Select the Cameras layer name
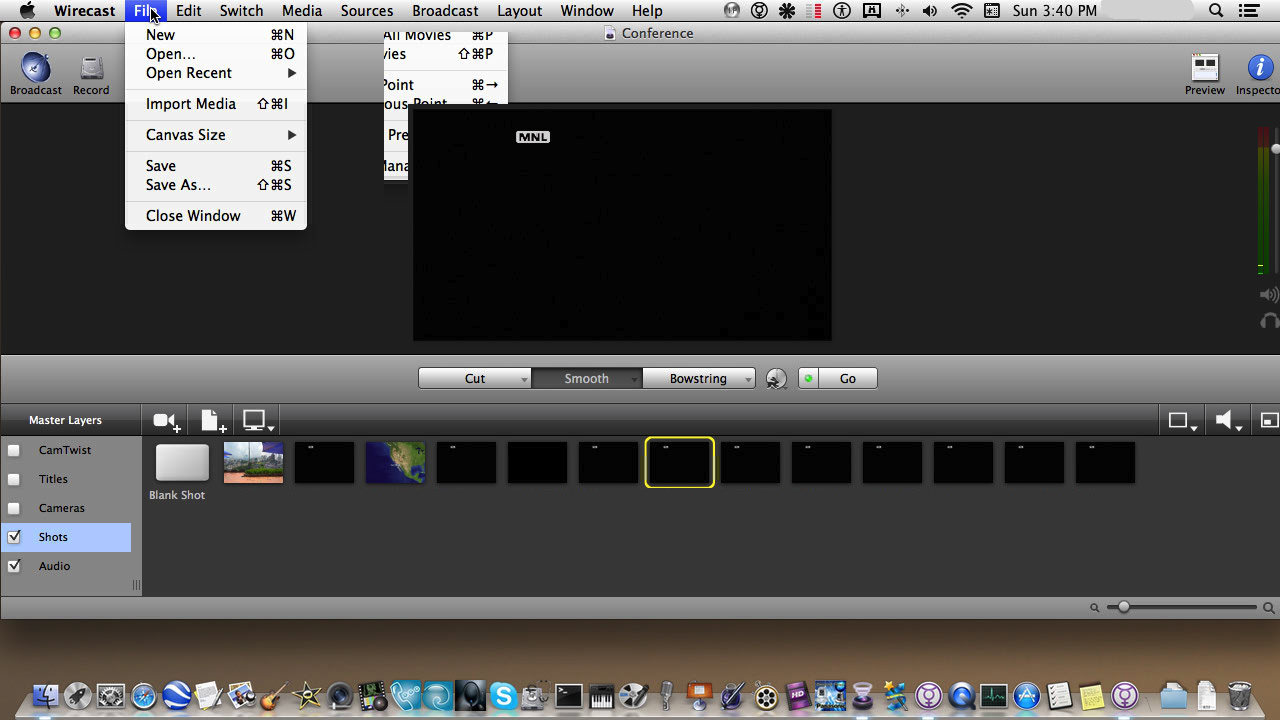The width and height of the screenshot is (1280, 720). 62,508
